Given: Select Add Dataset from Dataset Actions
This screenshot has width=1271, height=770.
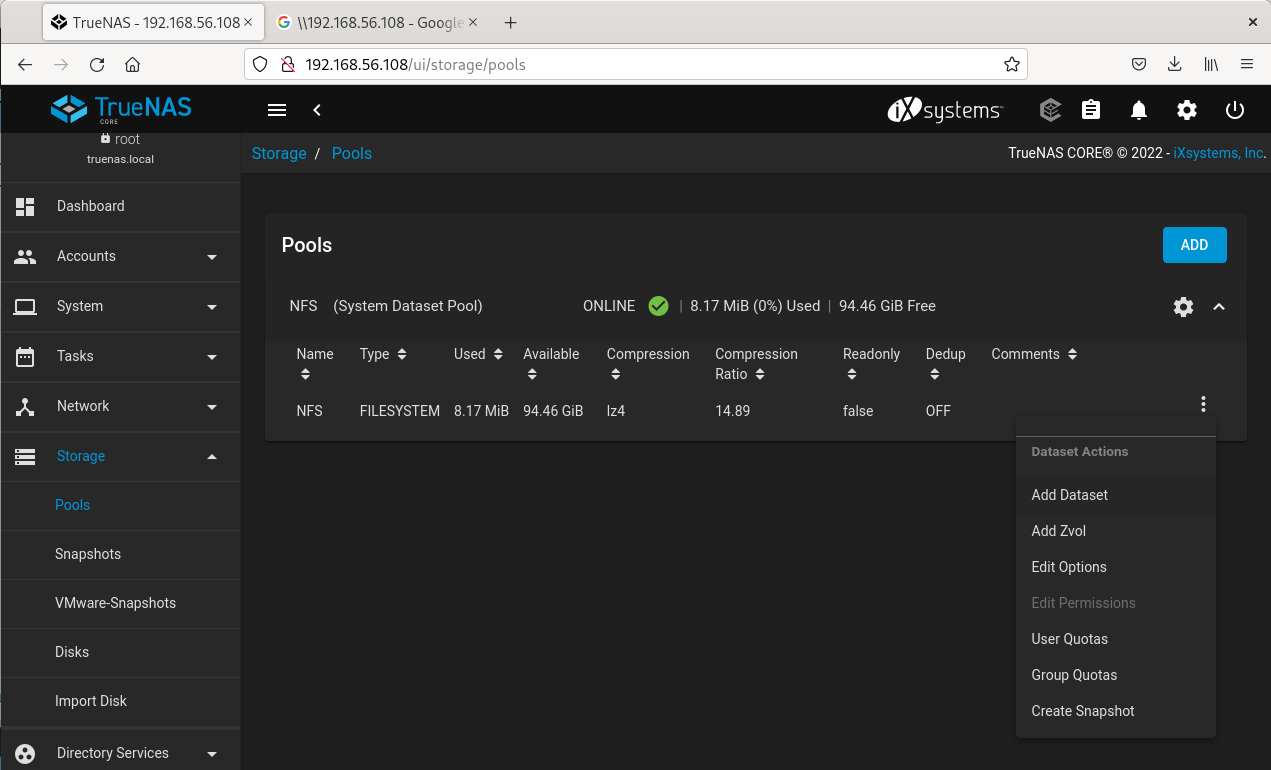Looking at the screenshot, I should tap(1069, 495).
